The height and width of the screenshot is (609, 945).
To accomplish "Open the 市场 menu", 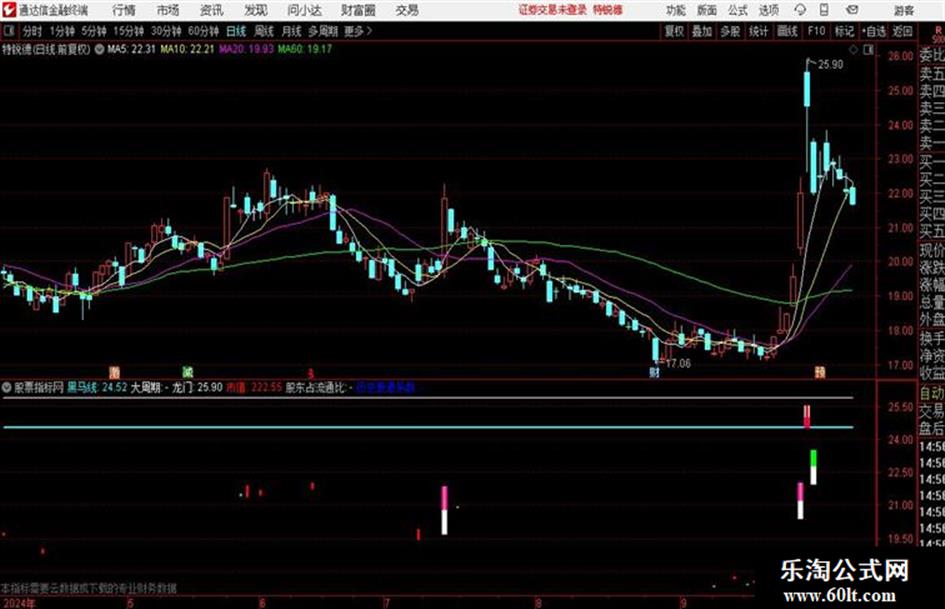I will (168, 10).
